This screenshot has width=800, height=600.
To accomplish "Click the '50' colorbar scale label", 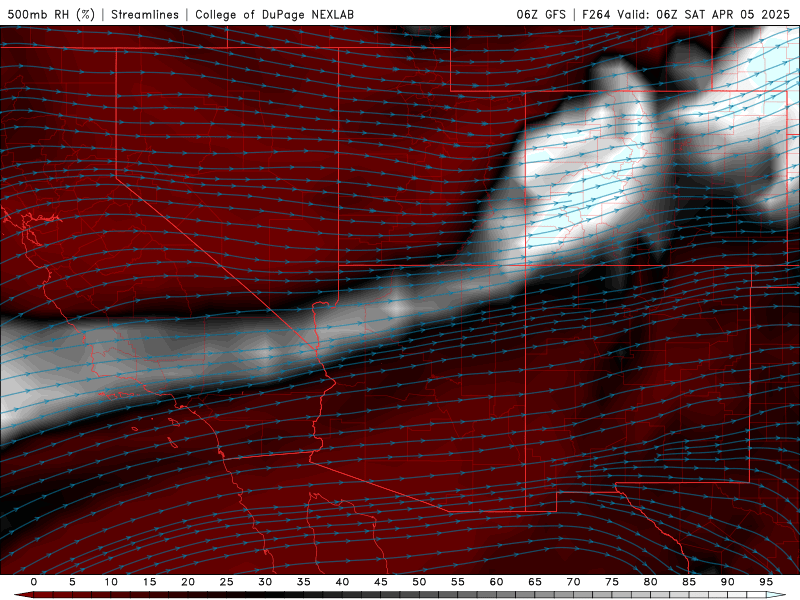I will pos(419,582).
